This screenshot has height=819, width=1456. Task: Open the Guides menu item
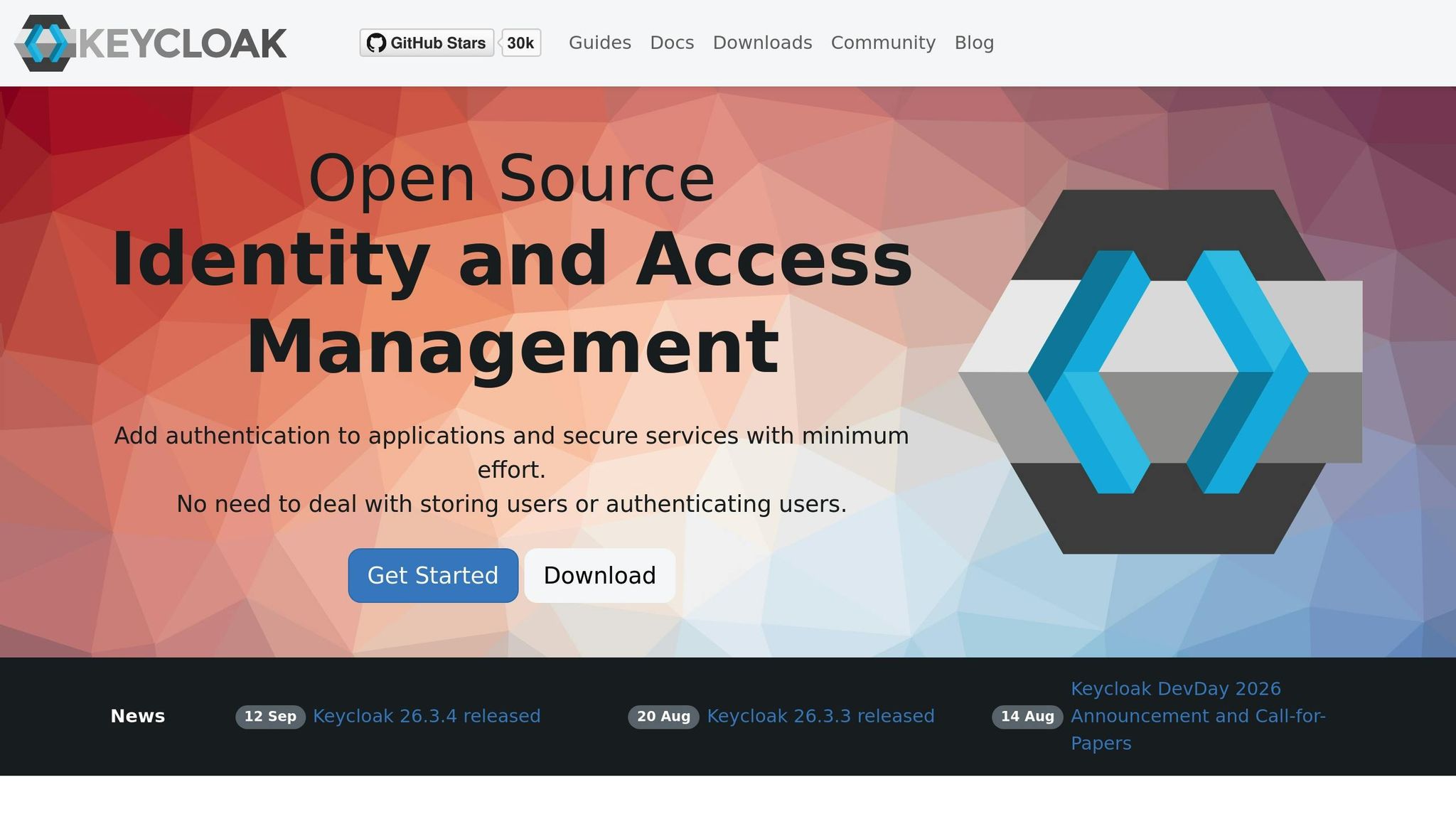click(x=600, y=43)
